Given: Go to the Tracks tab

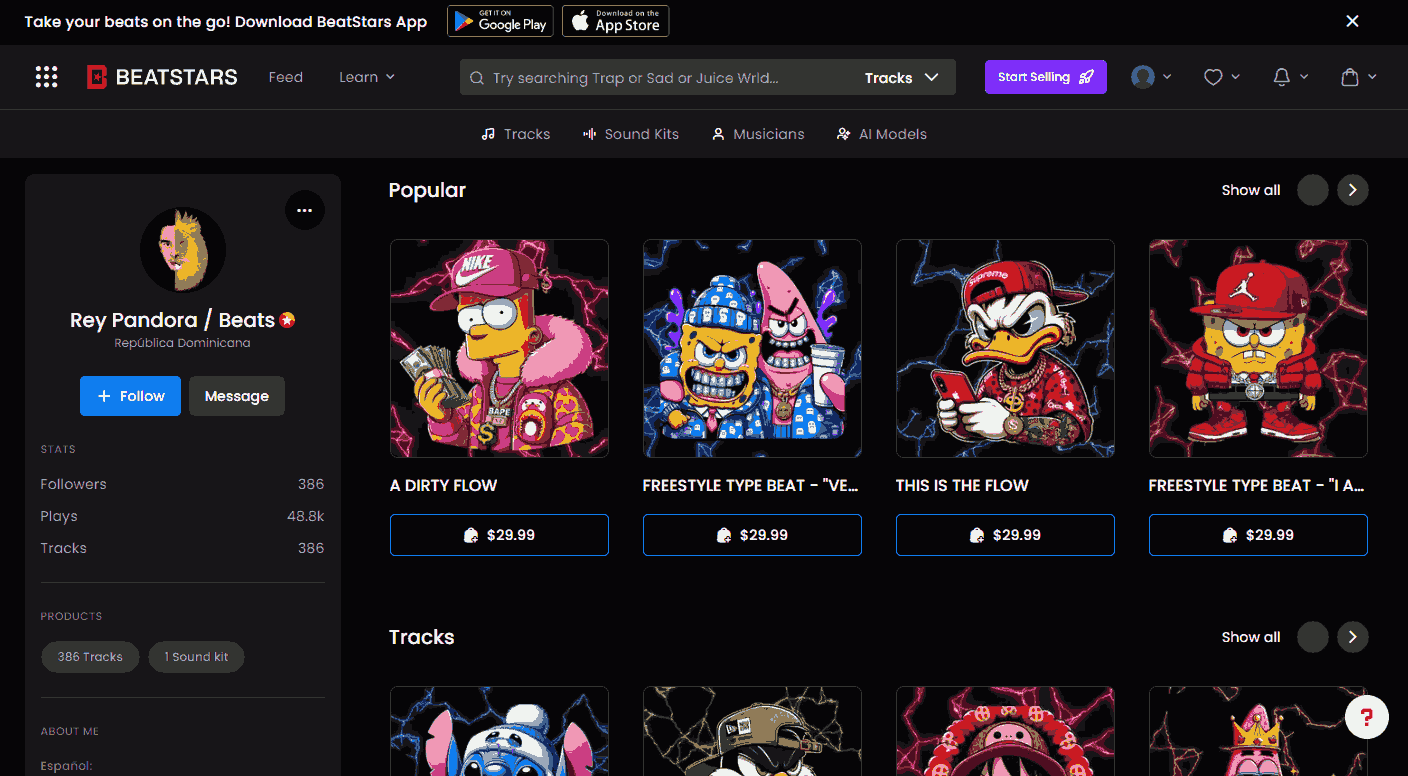Looking at the screenshot, I should coord(515,134).
